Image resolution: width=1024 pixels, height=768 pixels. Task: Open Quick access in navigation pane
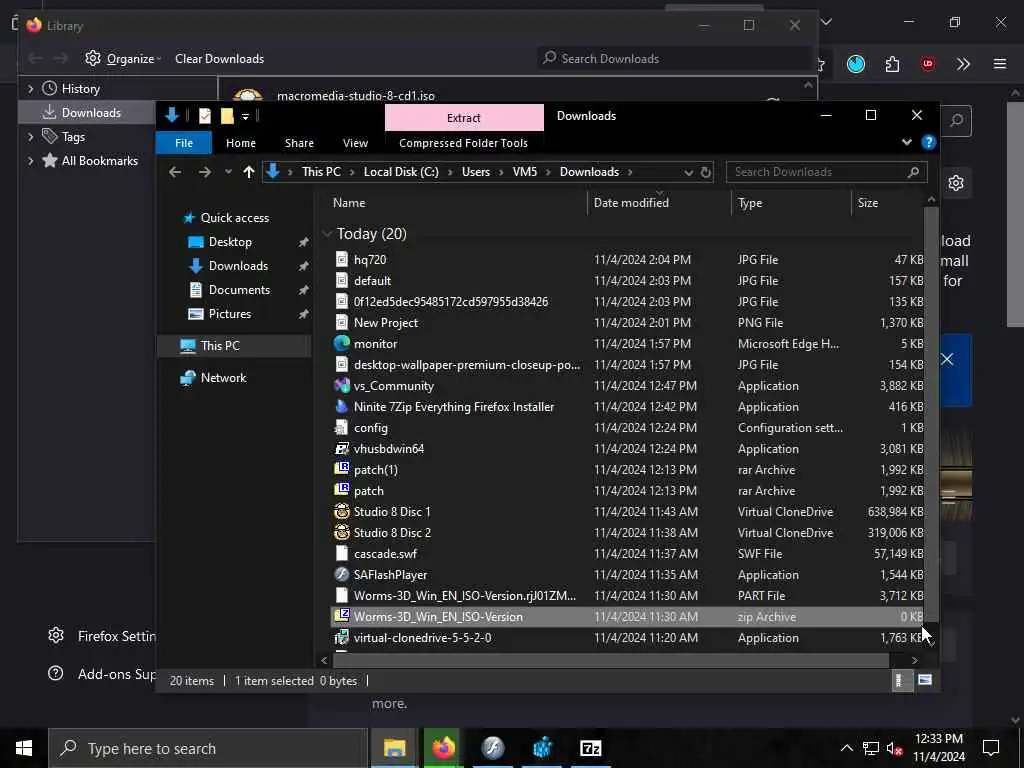click(x=234, y=217)
